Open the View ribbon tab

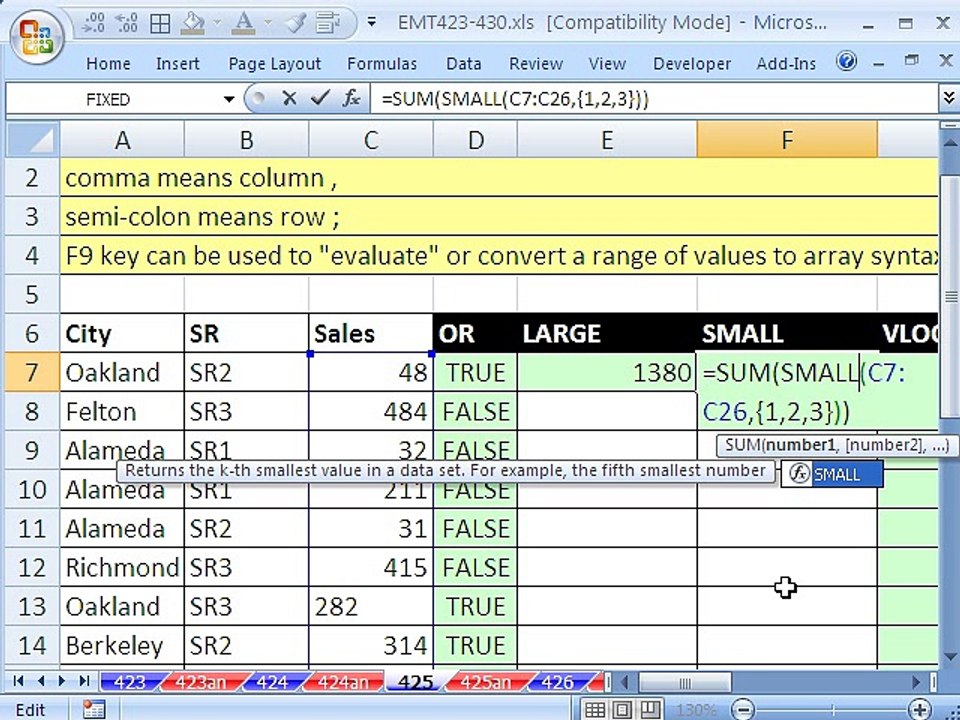607,64
